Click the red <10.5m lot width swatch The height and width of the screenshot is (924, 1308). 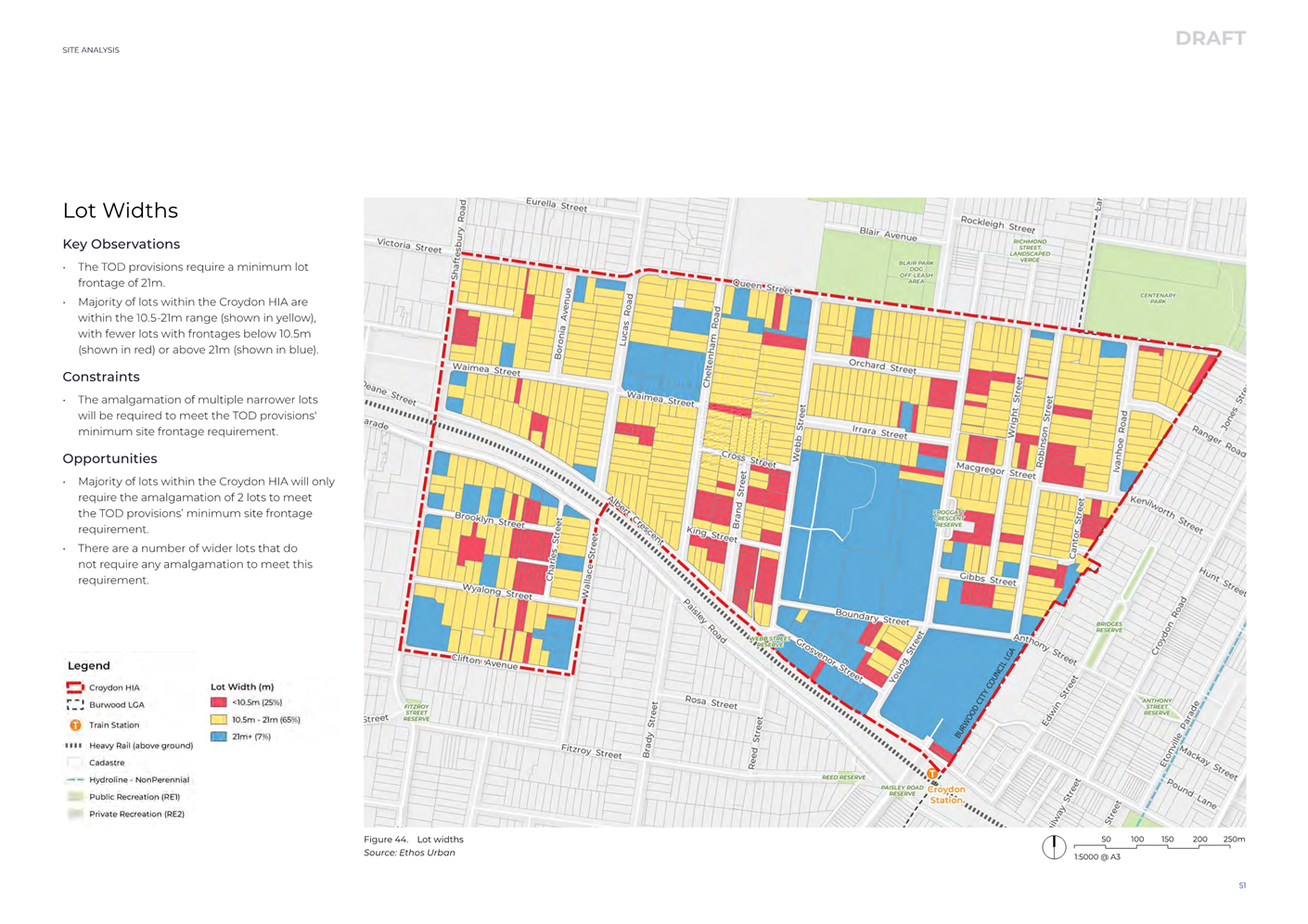[219, 702]
